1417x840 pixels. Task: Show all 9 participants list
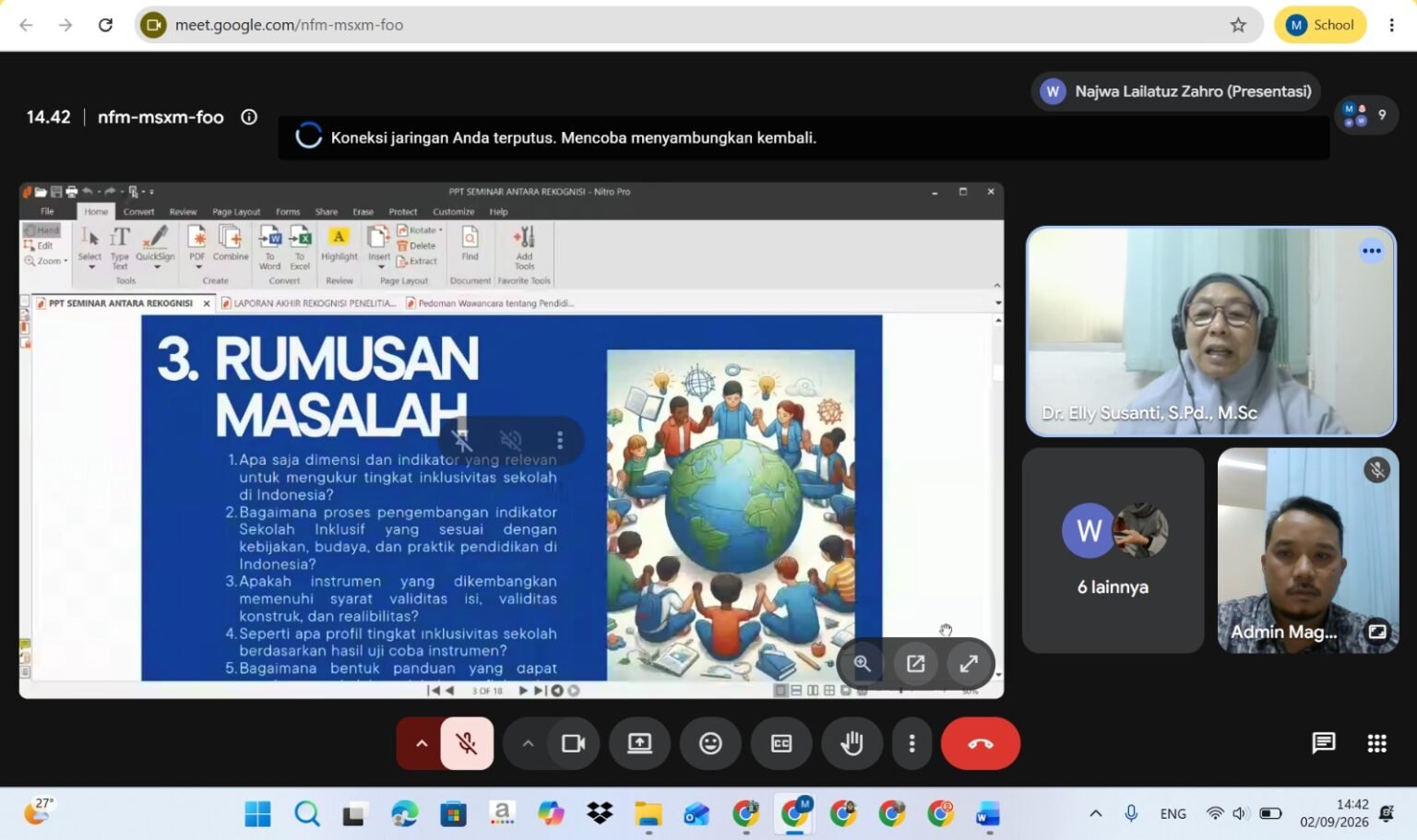(x=1366, y=115)
